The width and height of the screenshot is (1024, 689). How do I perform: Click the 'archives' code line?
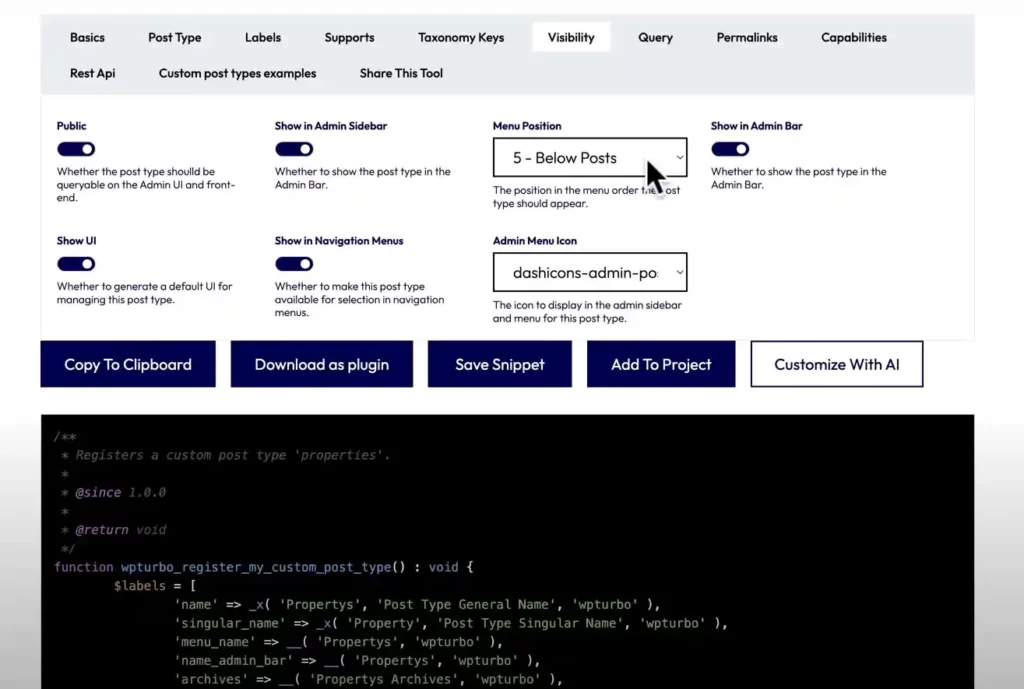click(368, 679)
